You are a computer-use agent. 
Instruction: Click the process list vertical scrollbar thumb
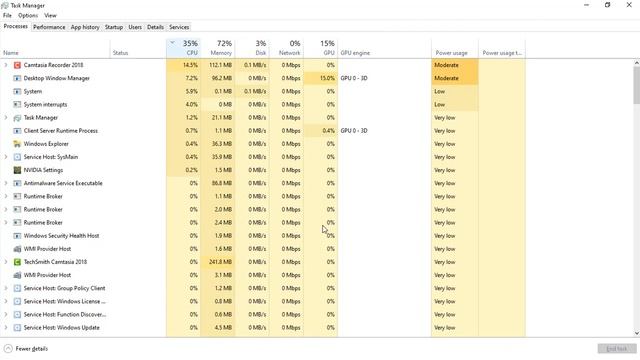[x=636, y=85]
